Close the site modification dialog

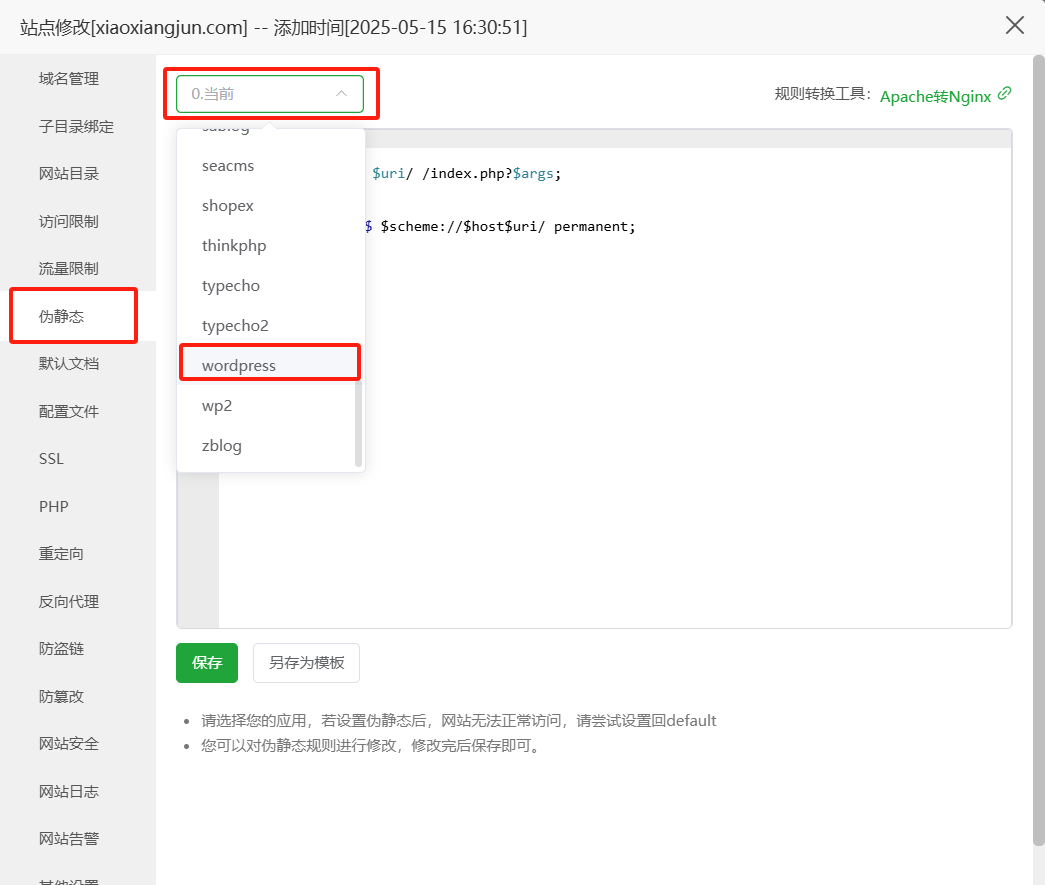click(1015, 26)
